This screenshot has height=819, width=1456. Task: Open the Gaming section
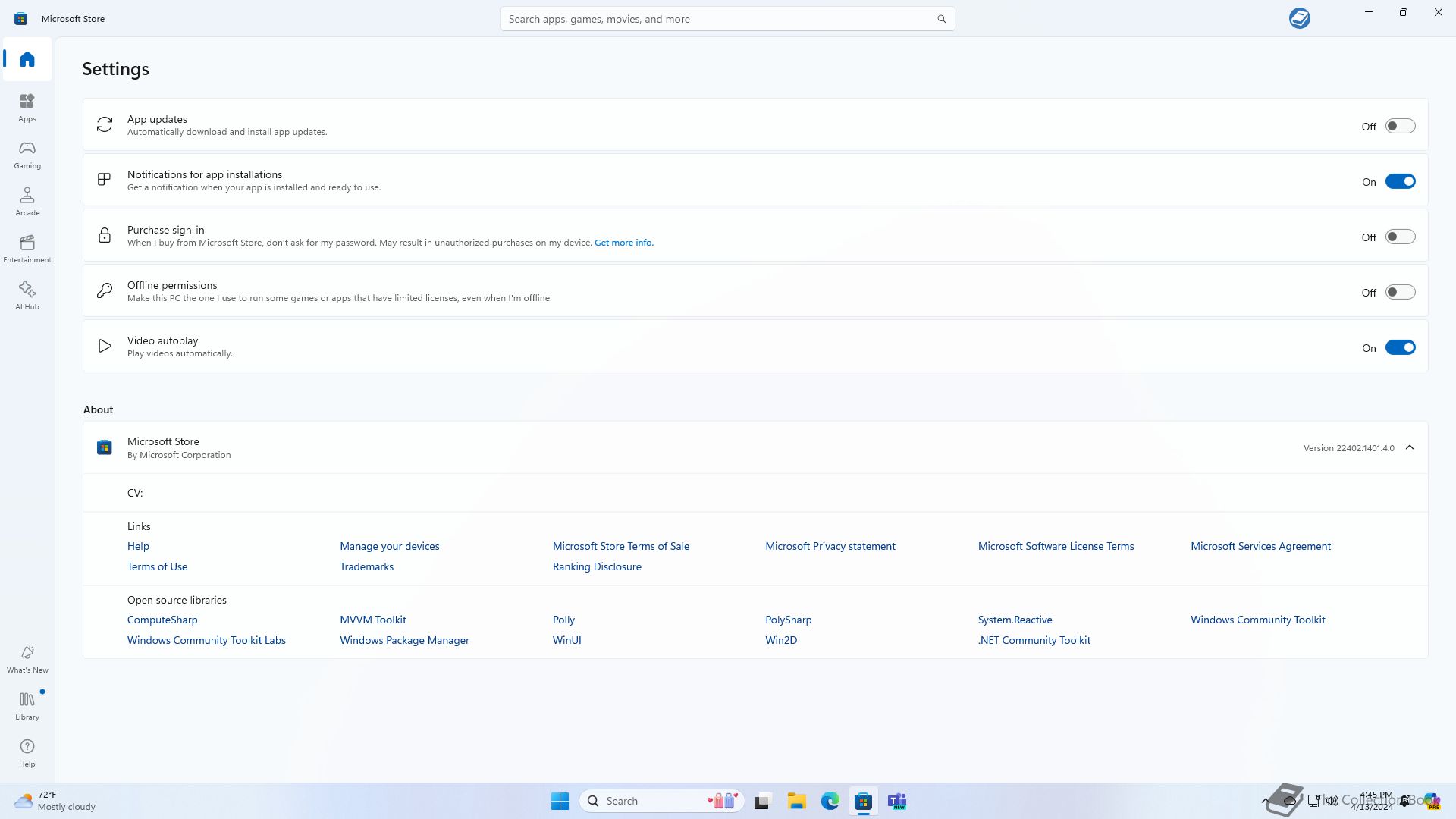tap(27, 155)
